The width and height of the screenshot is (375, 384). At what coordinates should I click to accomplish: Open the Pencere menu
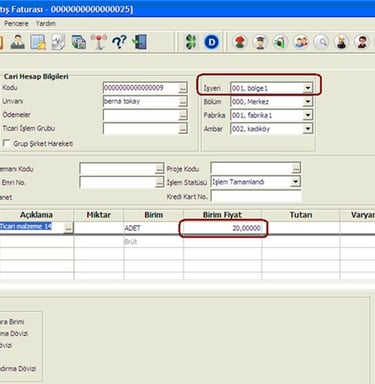16,24
